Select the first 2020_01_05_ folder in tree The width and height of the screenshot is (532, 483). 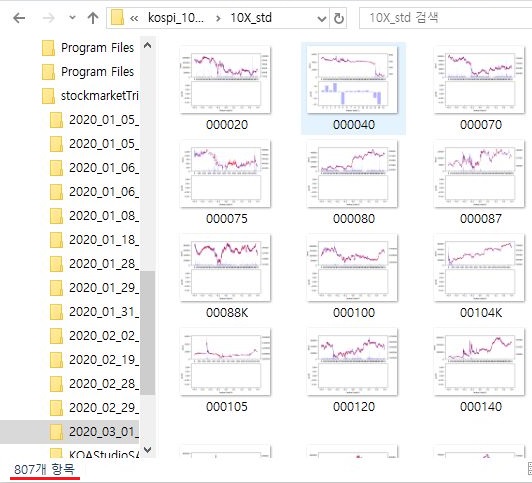[x=94, y=120]
